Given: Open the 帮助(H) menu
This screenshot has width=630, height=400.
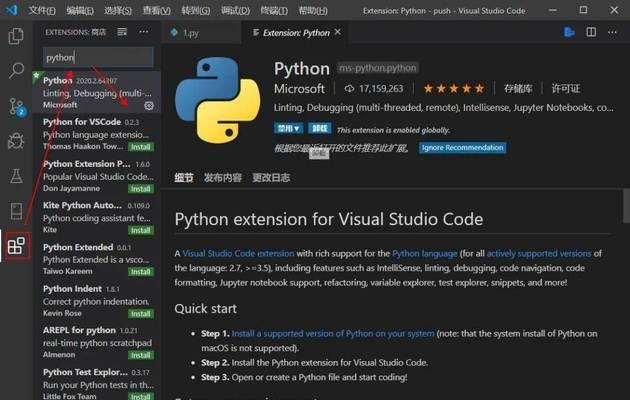Looking at the screenshot, I should (x=313, y=10).
